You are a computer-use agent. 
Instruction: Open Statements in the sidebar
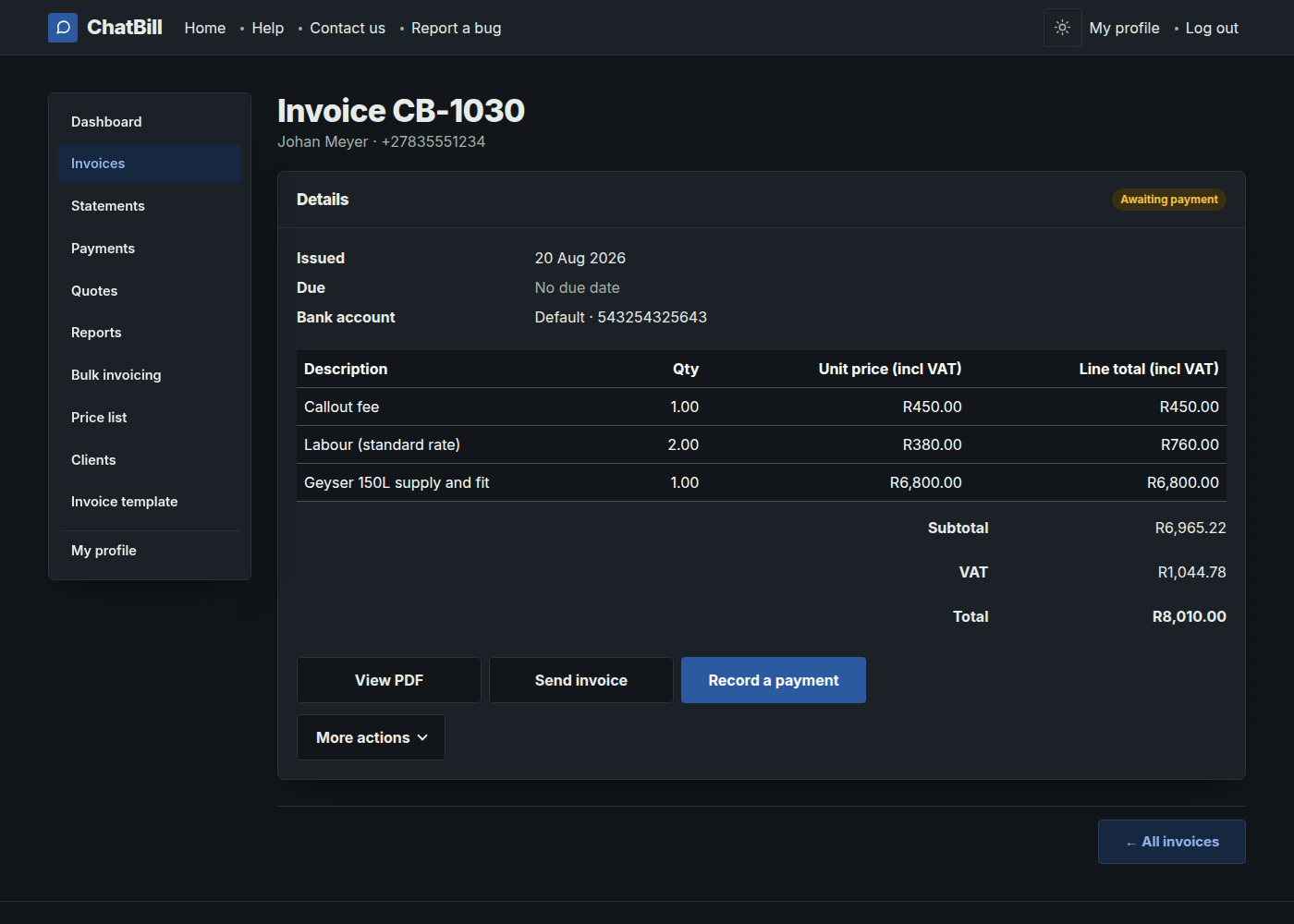(x=150, y=206)
